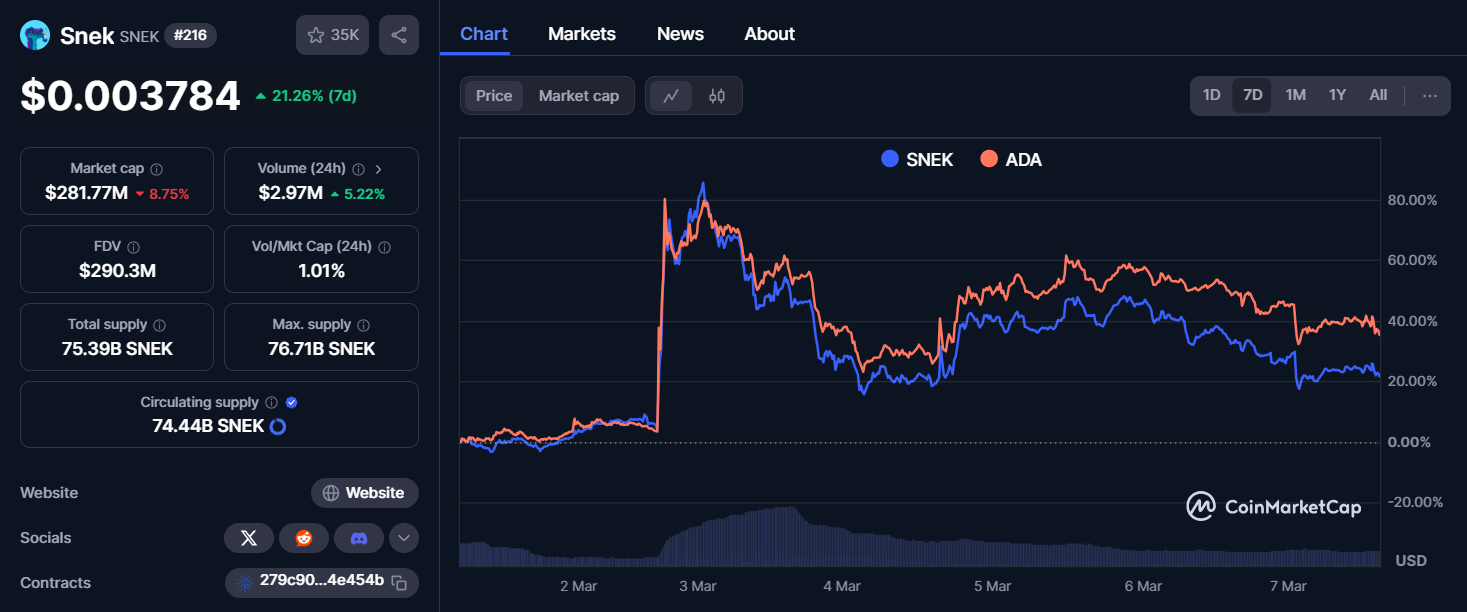Click the 1.01% Vol/Mkt Cap value
This screenshot has height=612, width=1467.
[321, 271]
